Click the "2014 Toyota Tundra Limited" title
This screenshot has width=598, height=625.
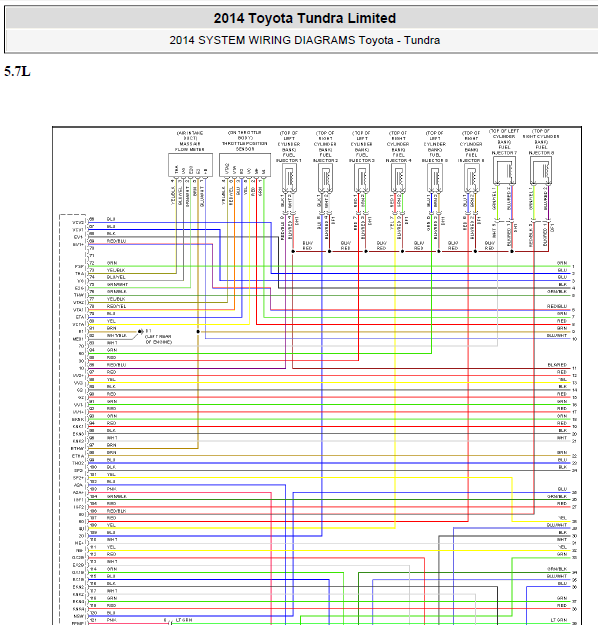[x=305, y=18]
